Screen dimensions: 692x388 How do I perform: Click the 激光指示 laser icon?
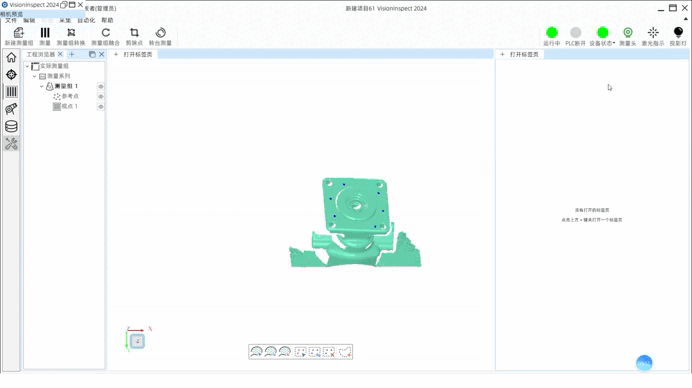(653, 36)
